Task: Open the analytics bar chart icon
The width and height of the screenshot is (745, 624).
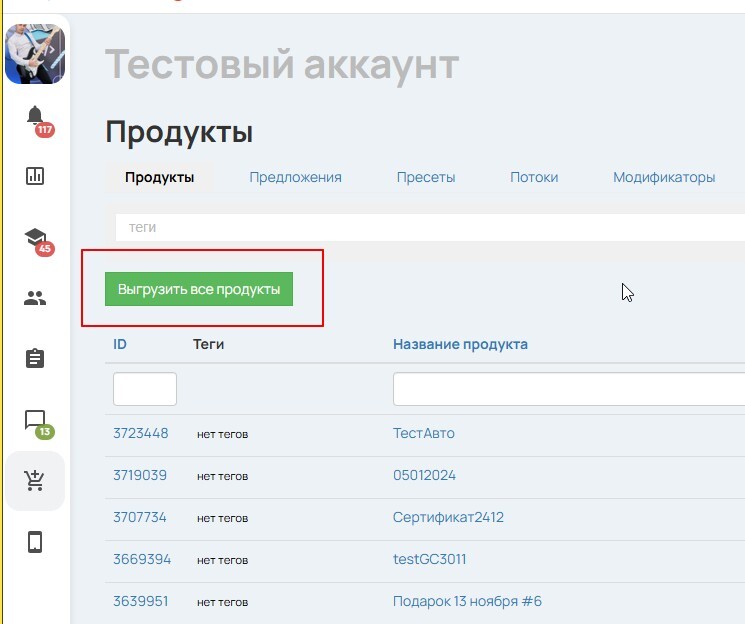Action: pyautogui.click(x=35, y=176)
